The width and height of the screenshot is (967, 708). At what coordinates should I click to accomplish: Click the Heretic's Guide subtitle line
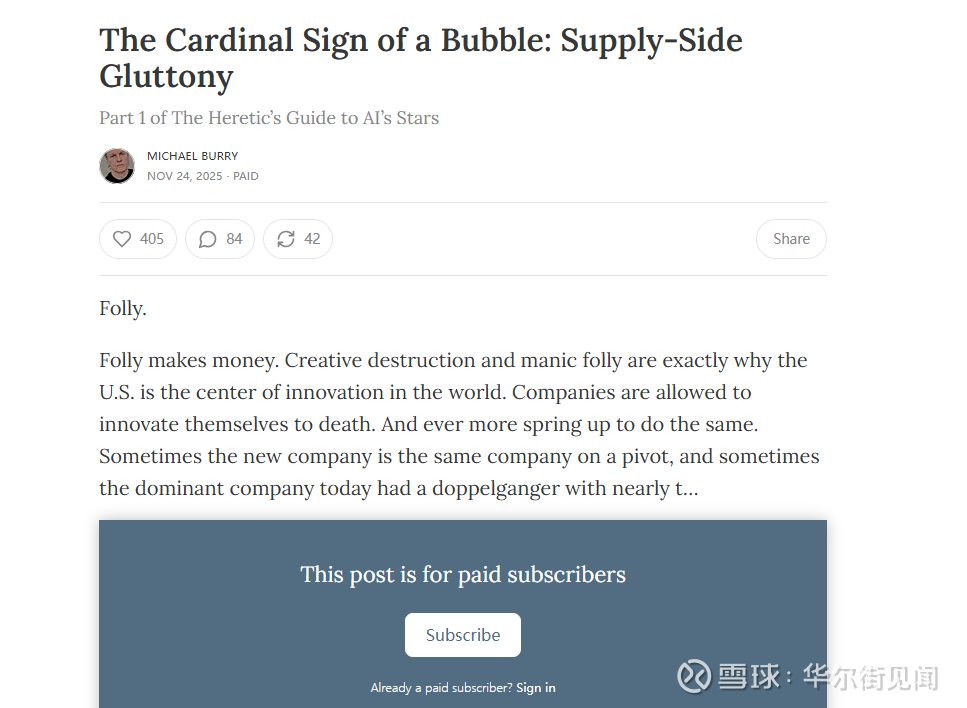pyautogui.click(x=269, y=118)
